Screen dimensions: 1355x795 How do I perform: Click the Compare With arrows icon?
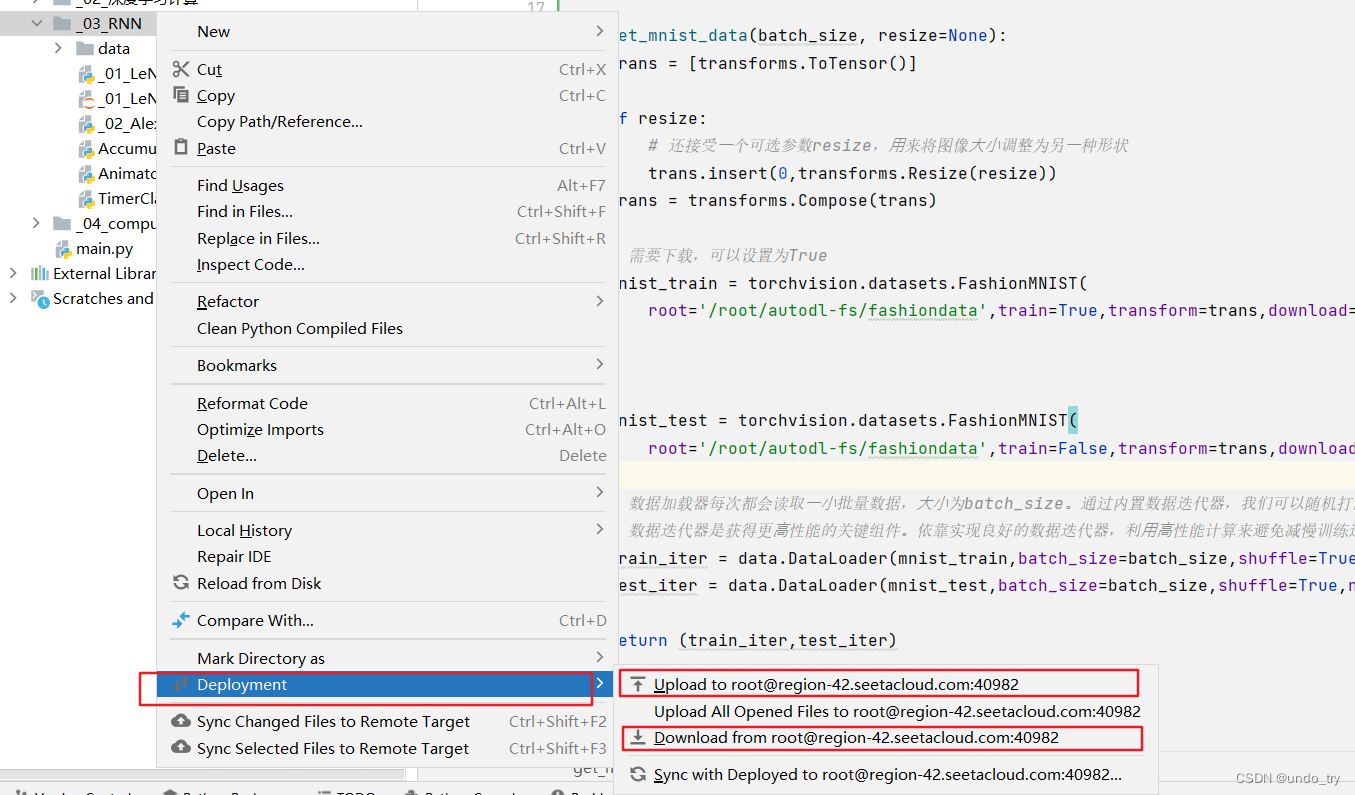[x=181, y=620]
